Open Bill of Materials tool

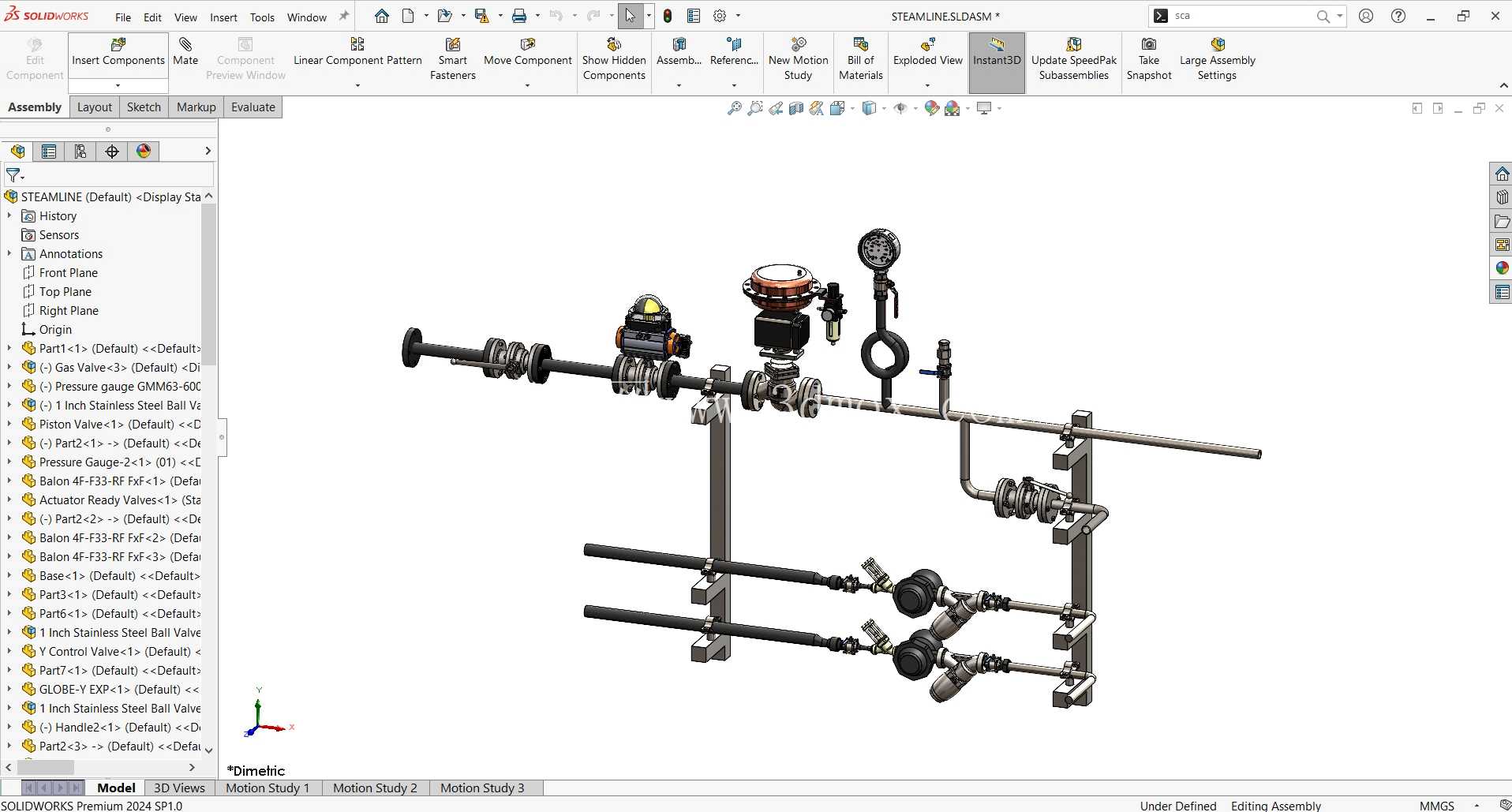(x=860, y=59)
